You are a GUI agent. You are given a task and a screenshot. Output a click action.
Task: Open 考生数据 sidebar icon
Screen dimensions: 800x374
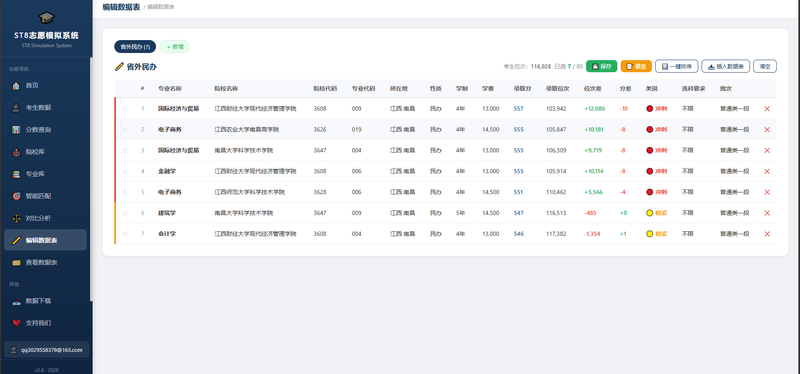pyautogui.click(x=16, y=108)
